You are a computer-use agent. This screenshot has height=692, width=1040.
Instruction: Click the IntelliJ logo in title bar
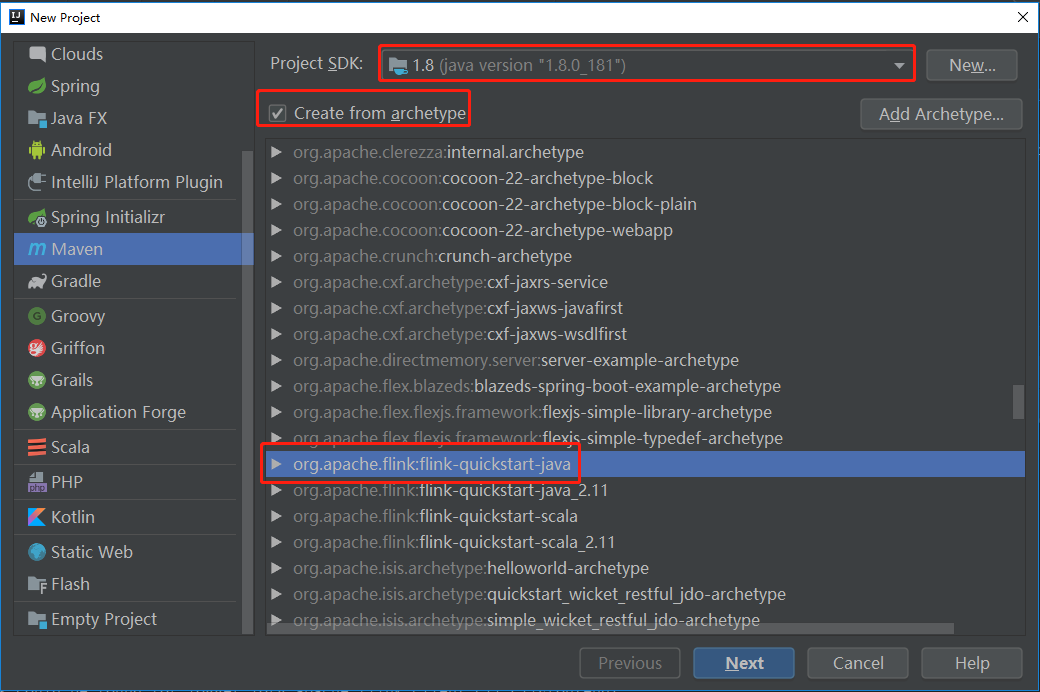[17, 17]
